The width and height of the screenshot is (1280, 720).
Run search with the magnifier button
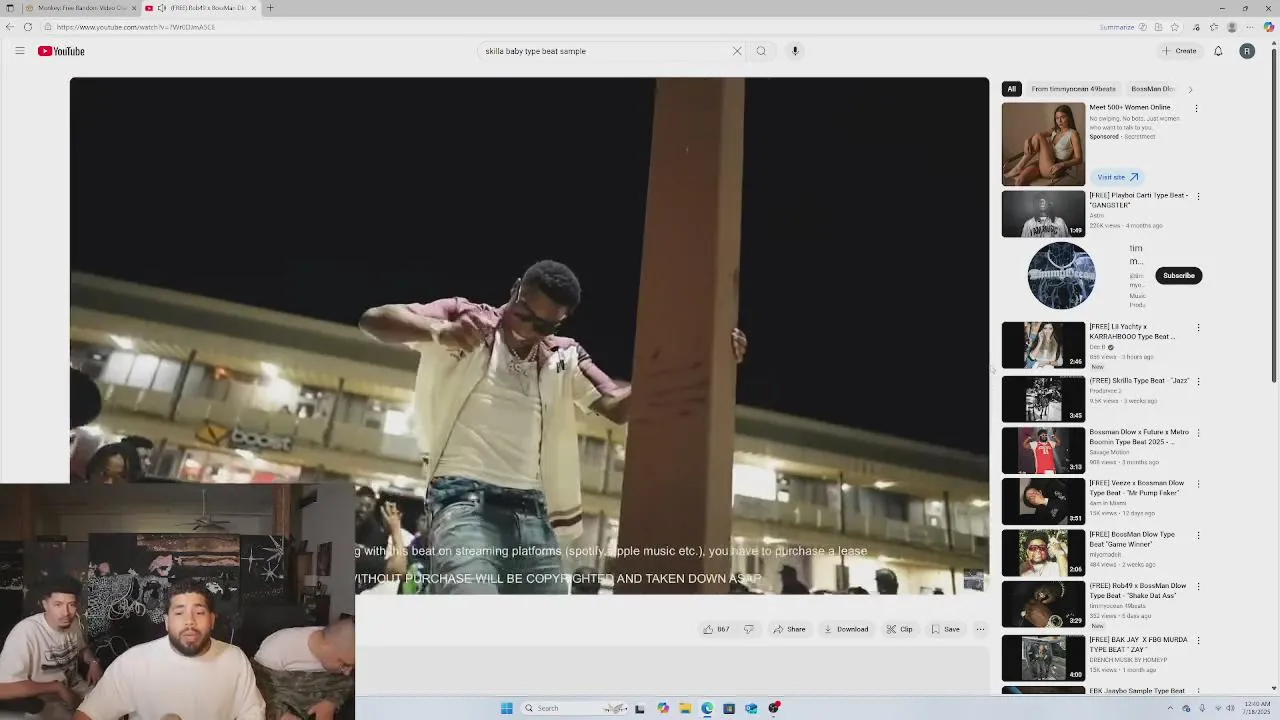761,51
